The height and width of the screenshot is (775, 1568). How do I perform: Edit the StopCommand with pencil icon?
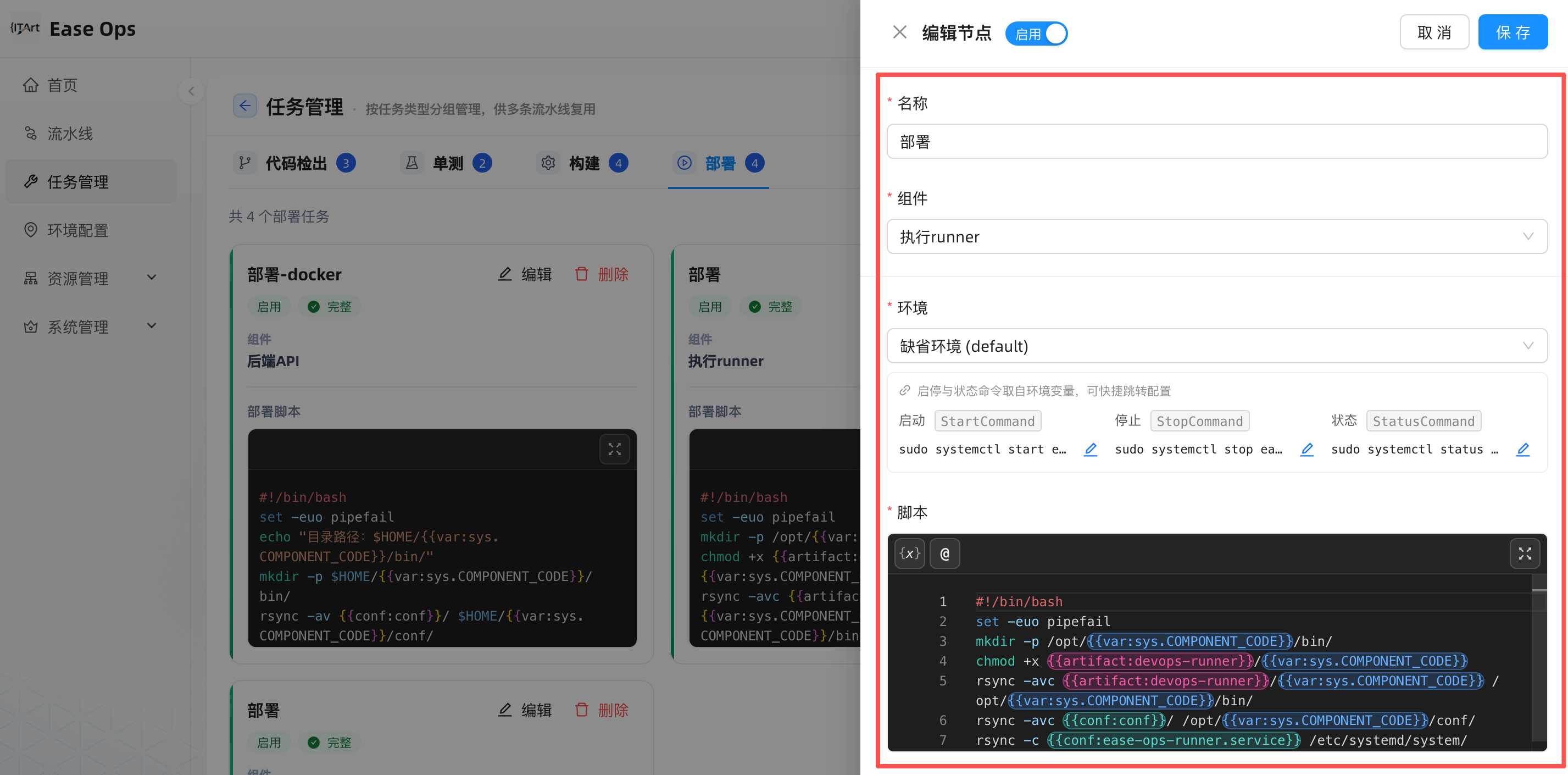pyautogui.click(x=1307, y=449)
